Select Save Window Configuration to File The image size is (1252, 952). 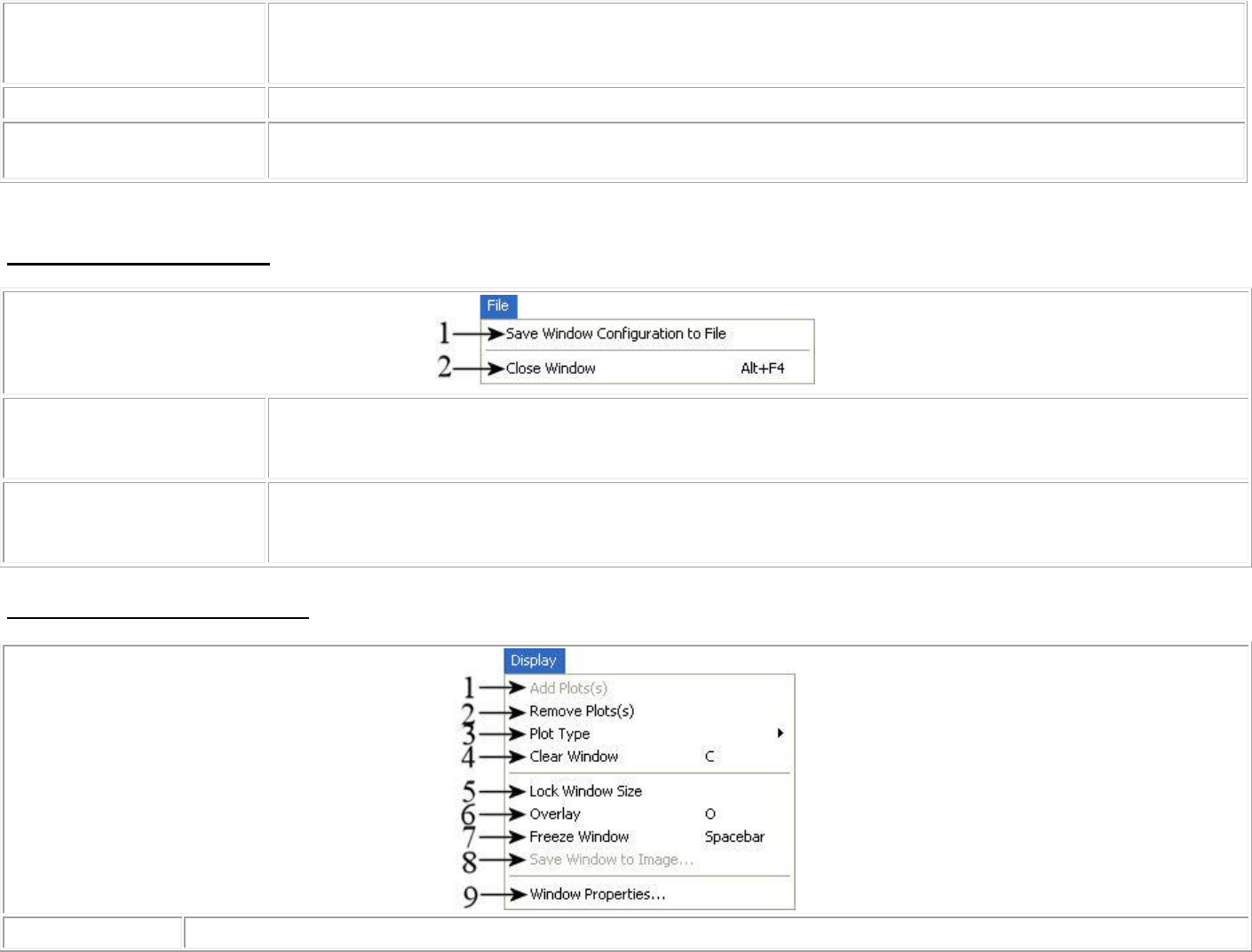(615, 334)
